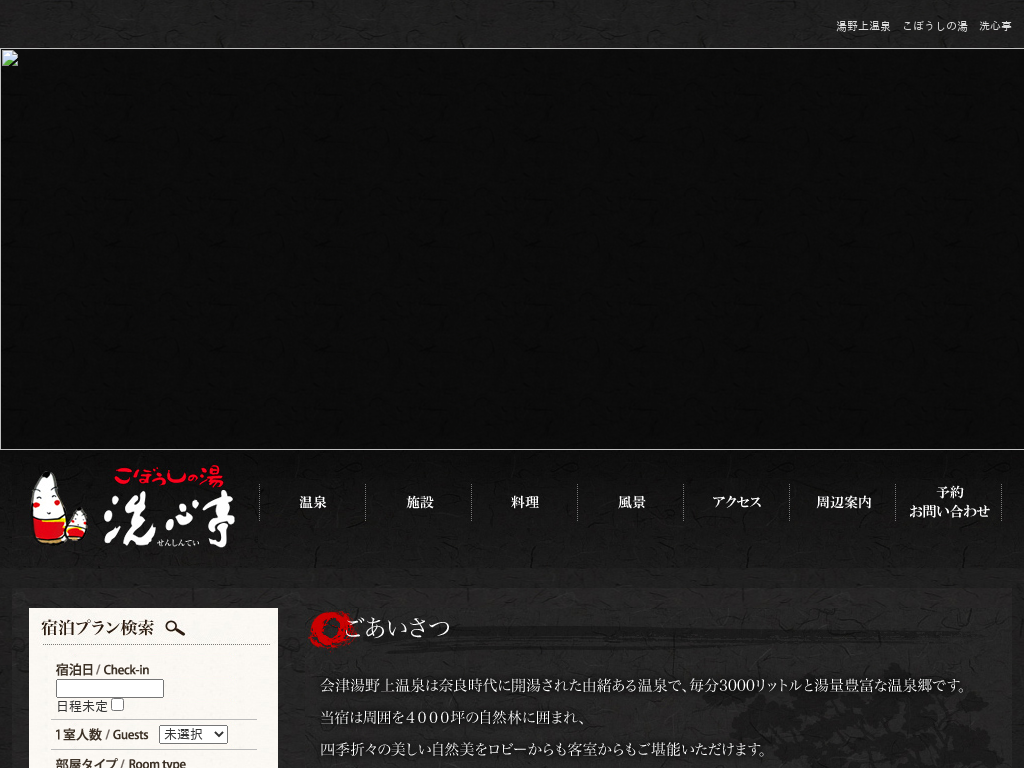Image resolution: width=1024 pixels, height=768 pixels.
Task: Open the 温泉 menu item
Action: point(313,502)
